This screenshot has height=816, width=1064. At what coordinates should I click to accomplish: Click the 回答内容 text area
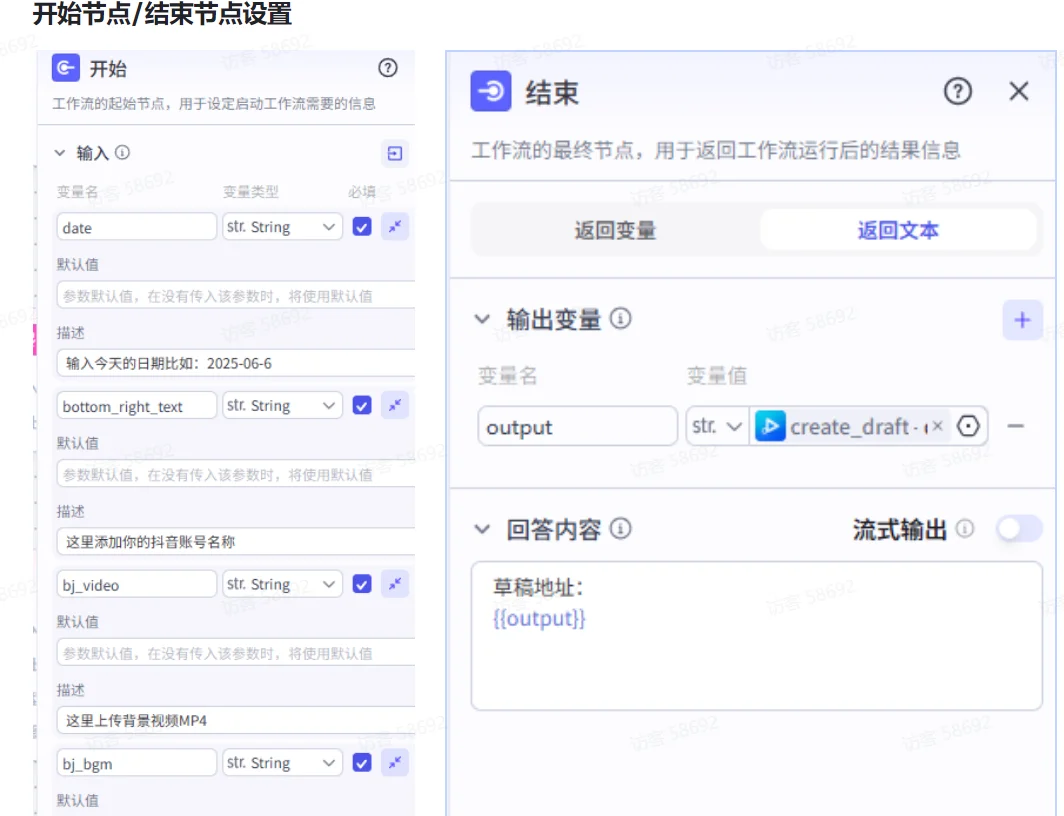pos(757,636)
